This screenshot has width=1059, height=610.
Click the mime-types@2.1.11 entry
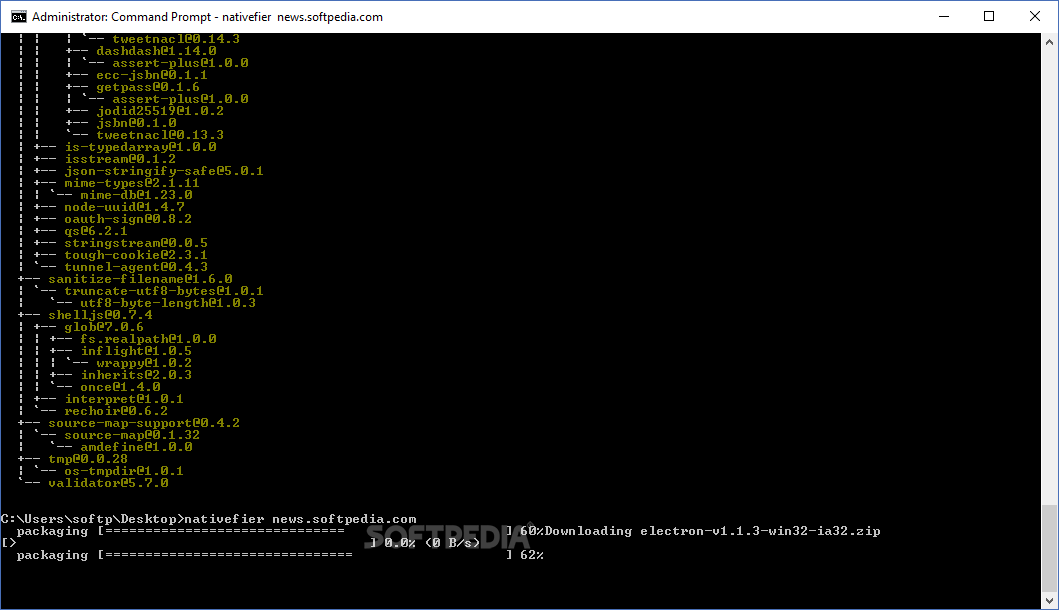coord(132,184)
